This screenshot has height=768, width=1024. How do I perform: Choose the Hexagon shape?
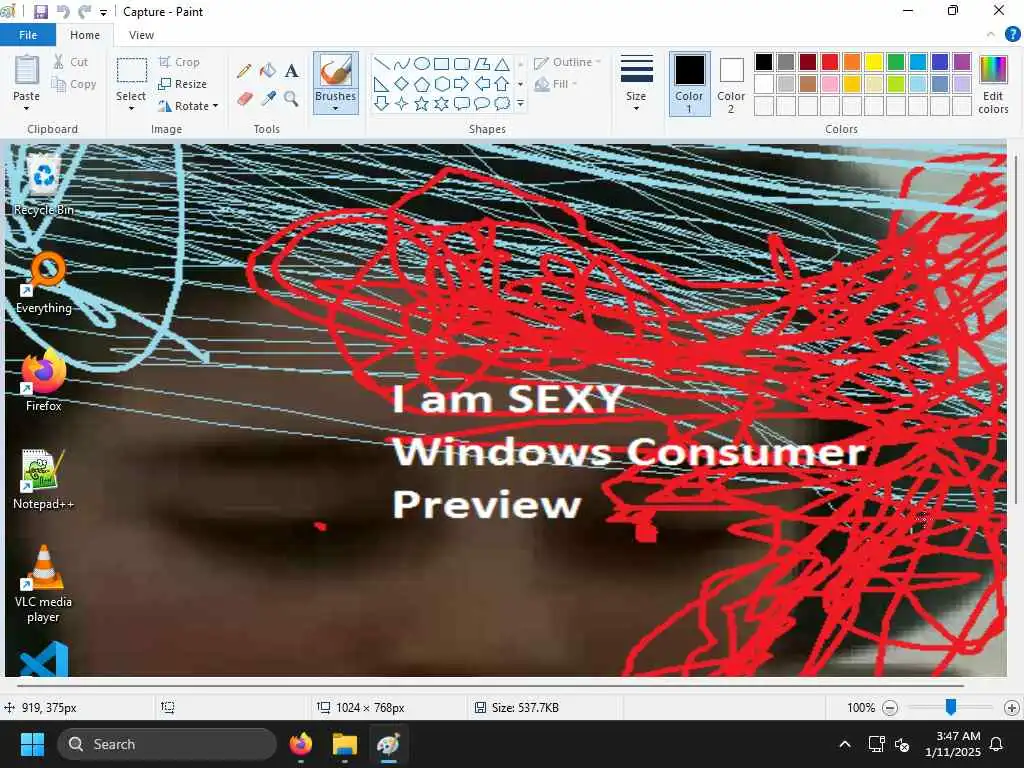(x=441, y=84)
